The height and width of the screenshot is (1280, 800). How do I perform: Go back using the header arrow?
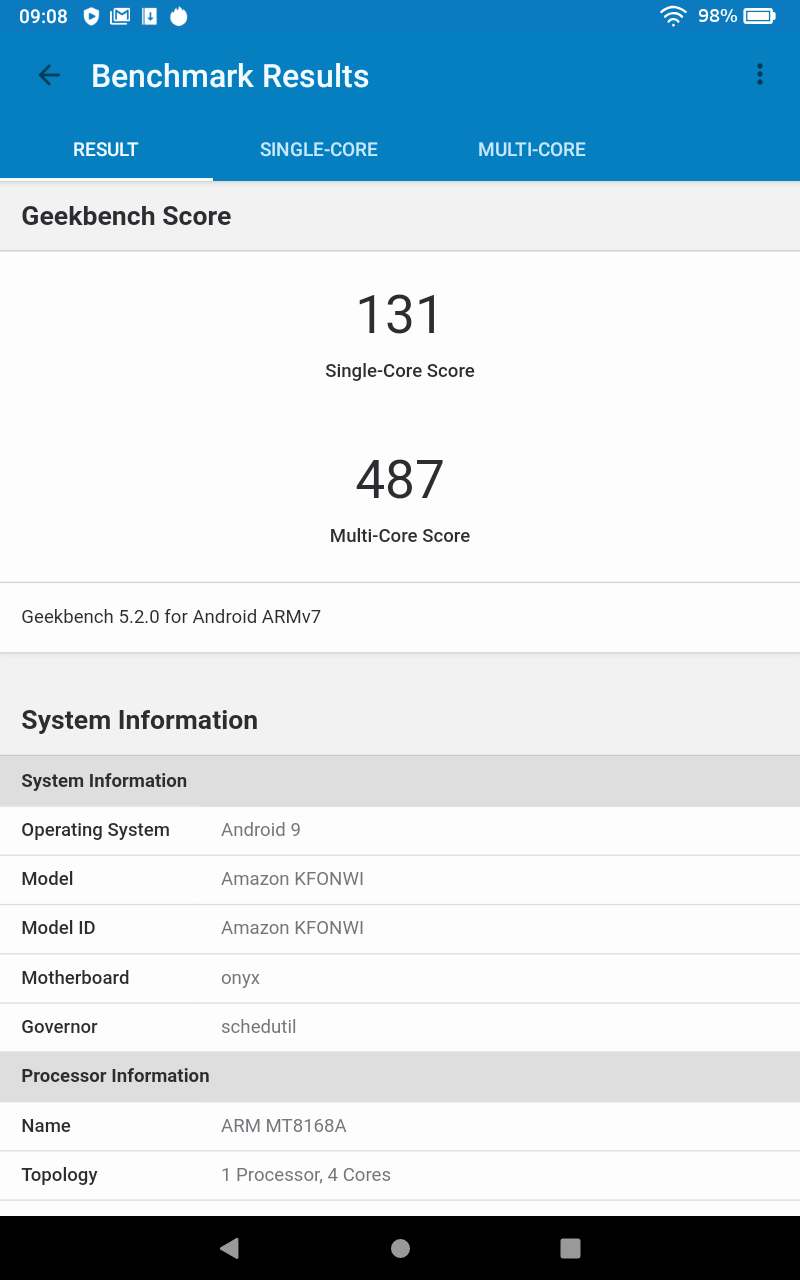(x=49, y=76)
